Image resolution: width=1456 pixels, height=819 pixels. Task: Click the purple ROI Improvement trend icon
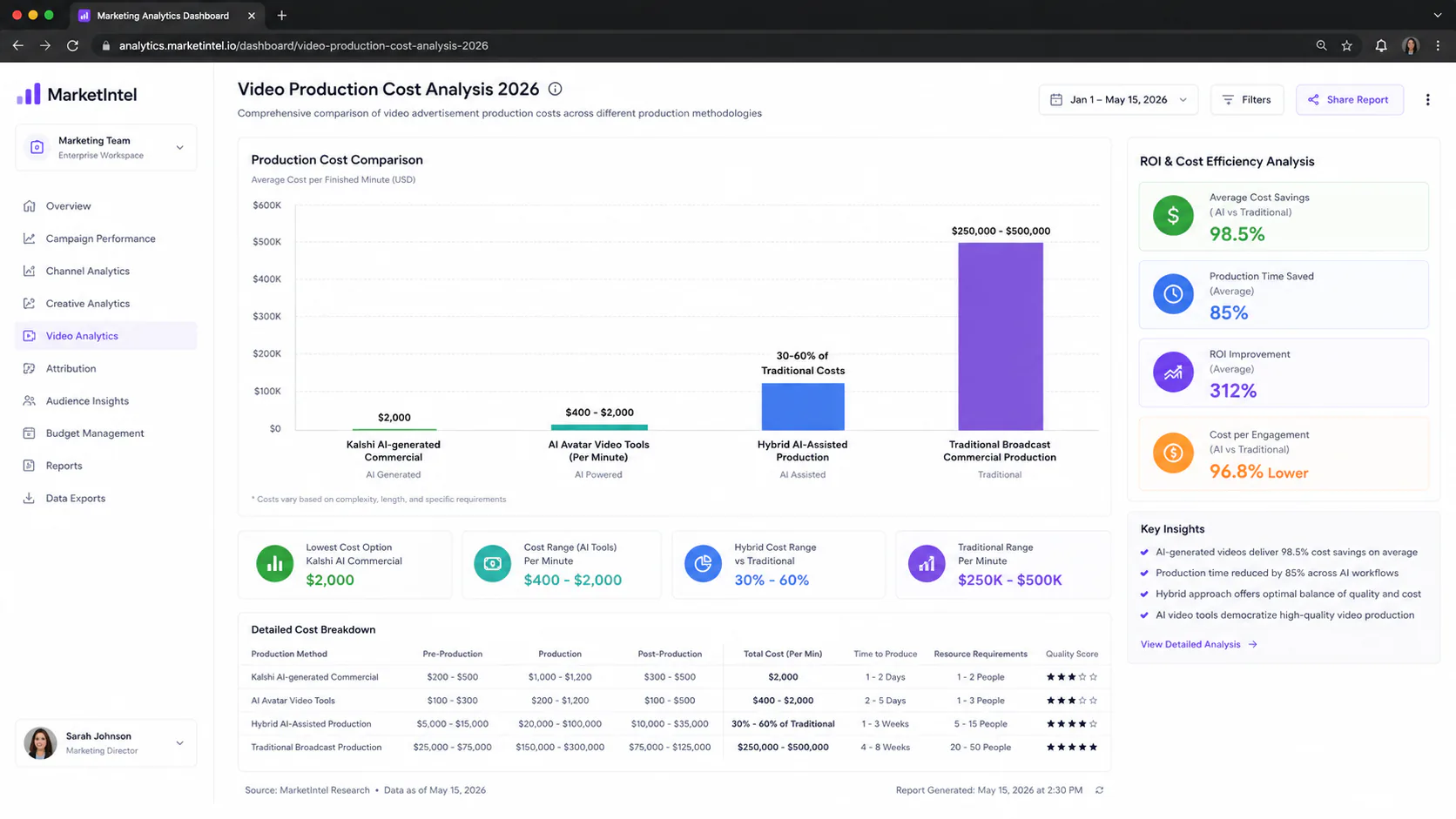click(x=1173, y=373)
